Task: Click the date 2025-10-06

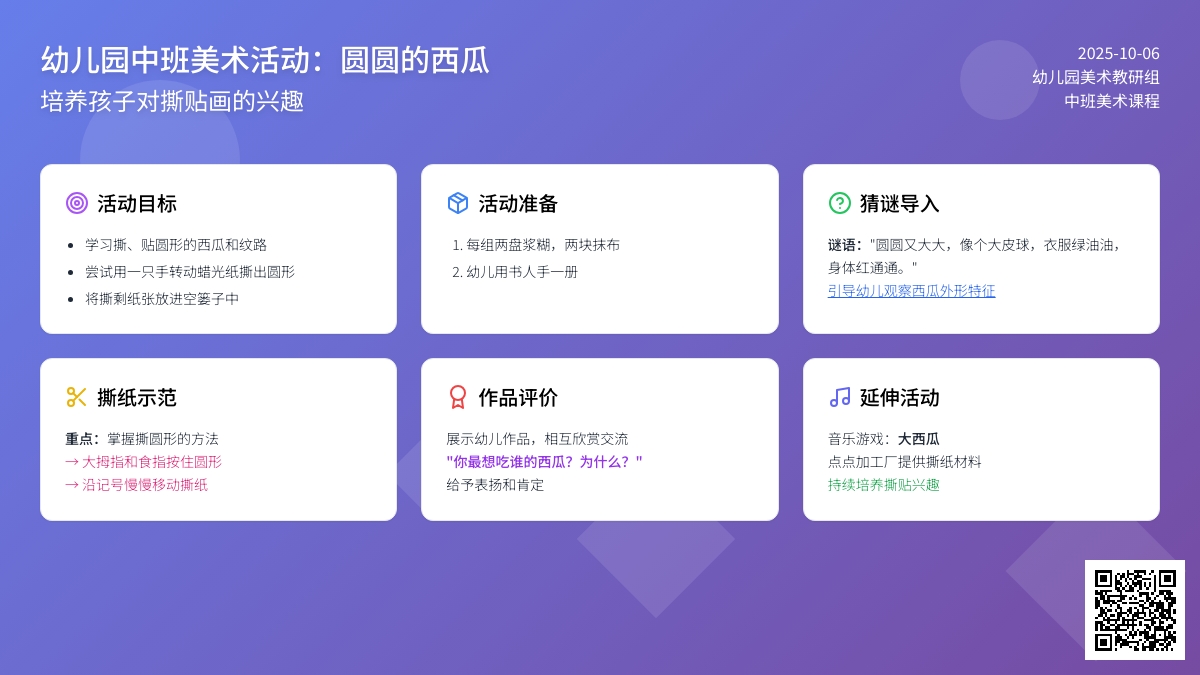Action: (1118, 54)
